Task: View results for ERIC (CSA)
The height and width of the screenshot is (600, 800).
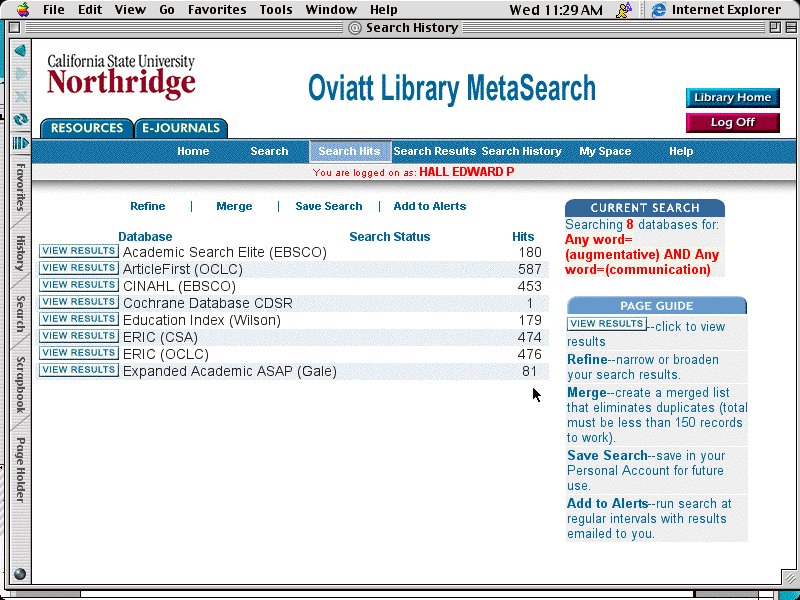Action: [x=79, y=336]
